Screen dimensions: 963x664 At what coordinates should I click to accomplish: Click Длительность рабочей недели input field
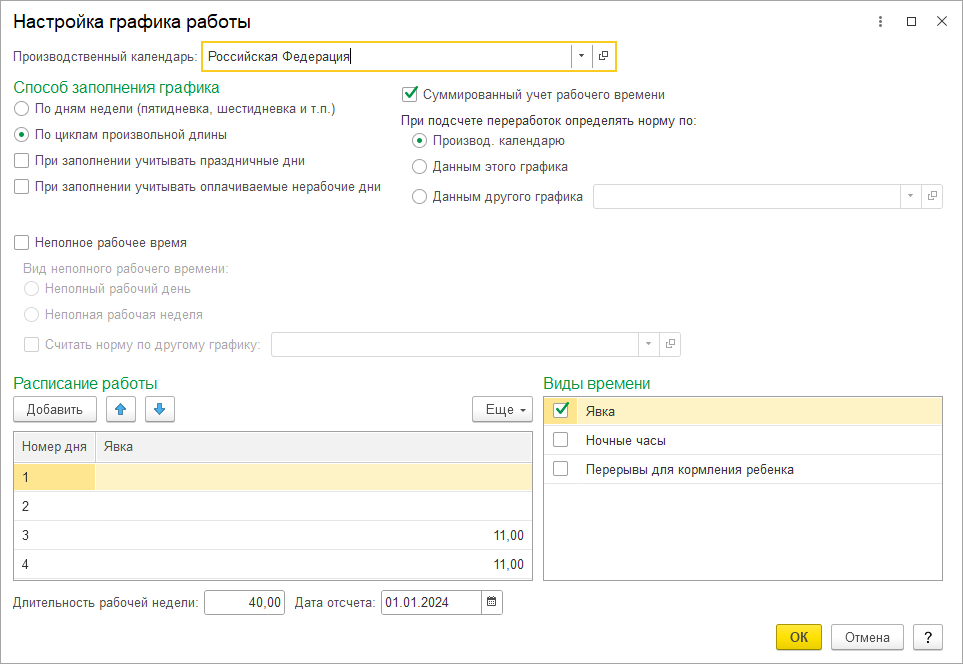click(244, 602)
